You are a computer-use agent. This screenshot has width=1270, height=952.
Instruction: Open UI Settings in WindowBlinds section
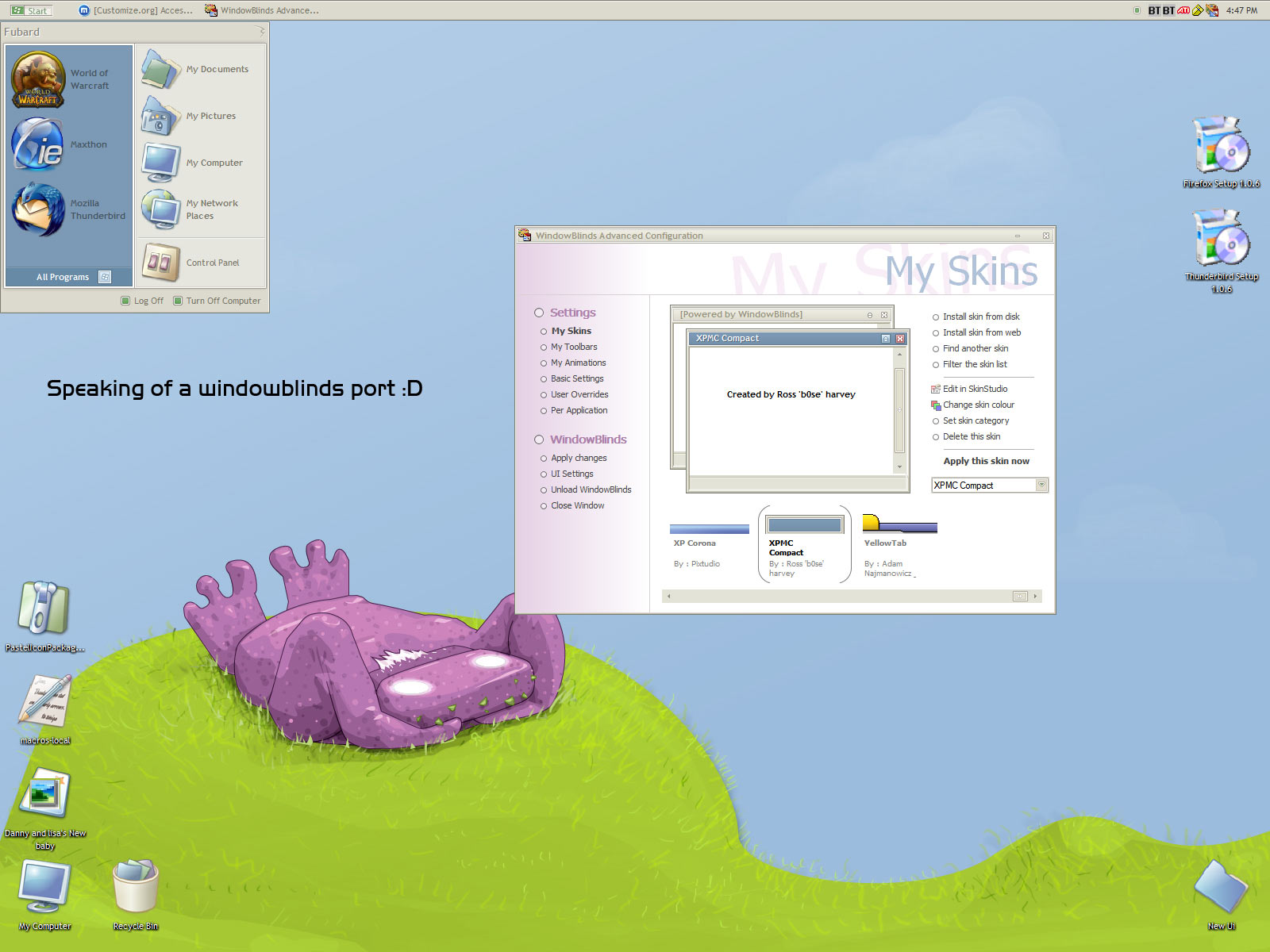(571, 474)
